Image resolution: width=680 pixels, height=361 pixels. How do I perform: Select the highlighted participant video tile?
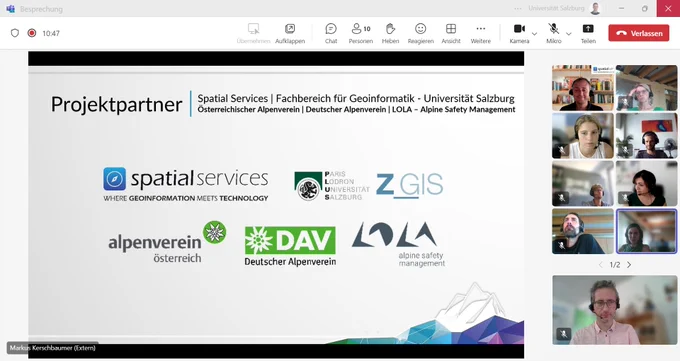[646, 231]
